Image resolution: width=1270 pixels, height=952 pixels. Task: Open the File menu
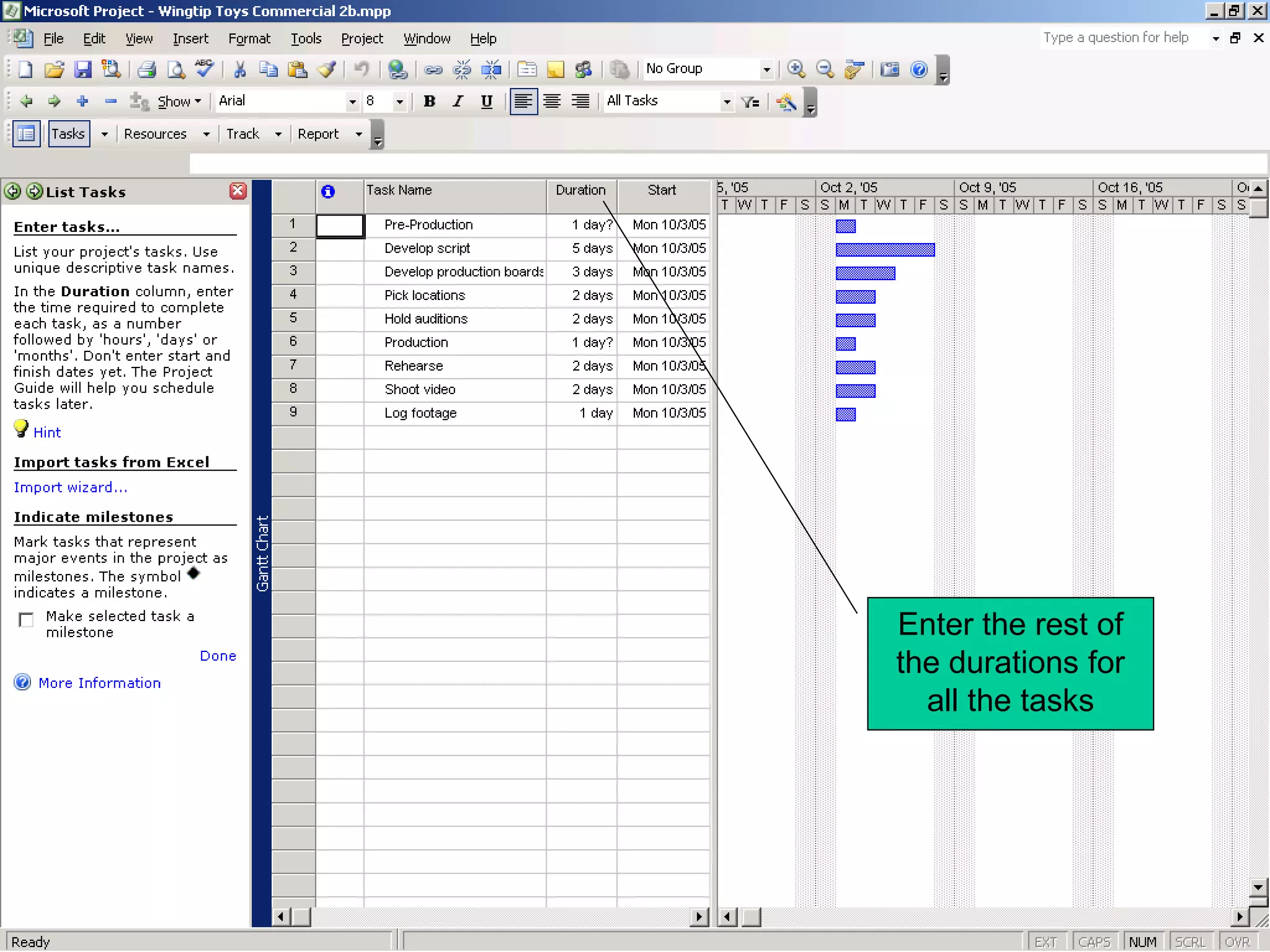coord(53,39)
